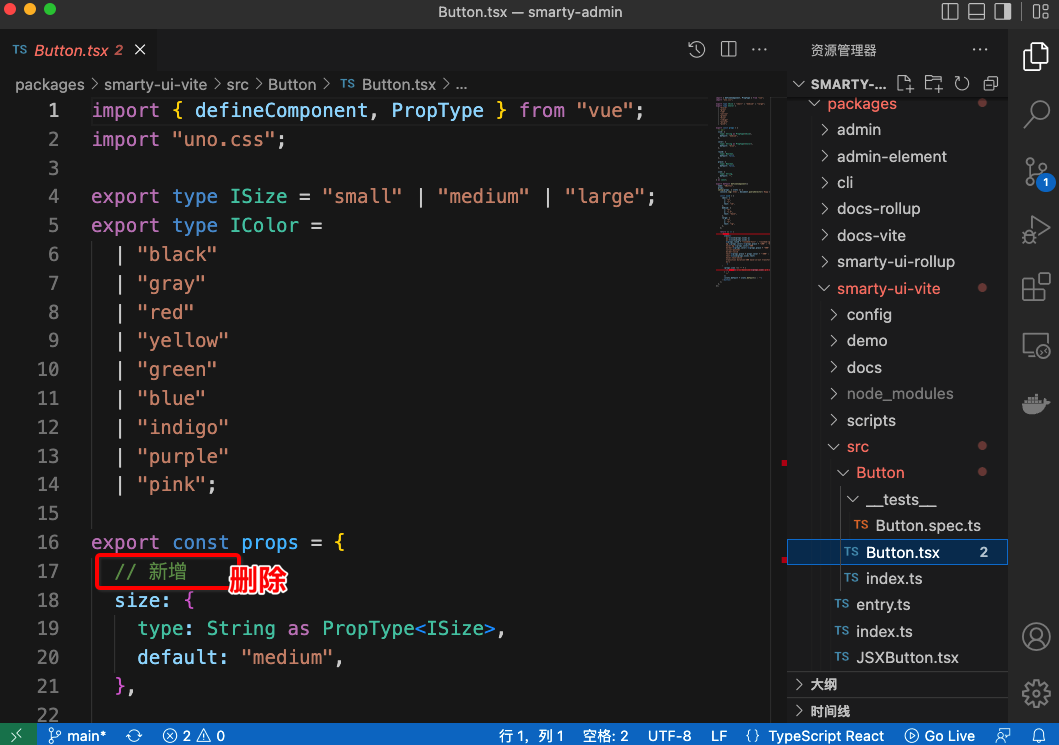Open the Search view in activity bar
The height and width of the screenshot is (745, 1059).
1035,114
